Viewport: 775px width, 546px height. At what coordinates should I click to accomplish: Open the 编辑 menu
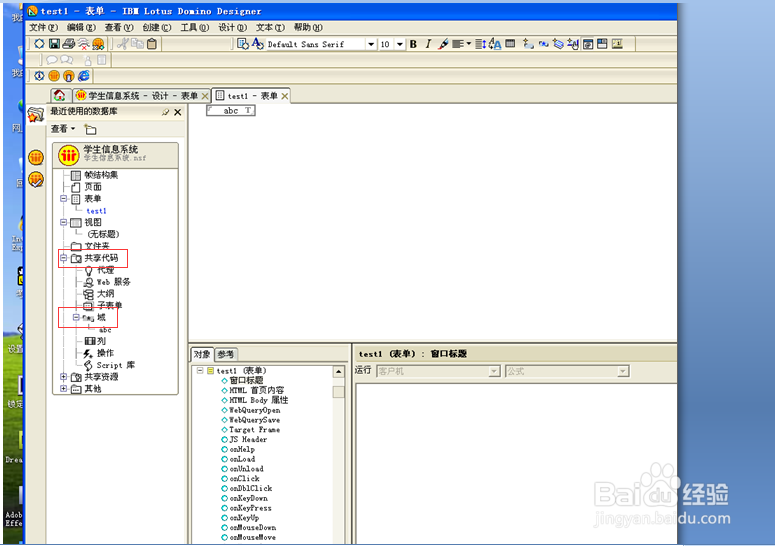tap(81, 27)
